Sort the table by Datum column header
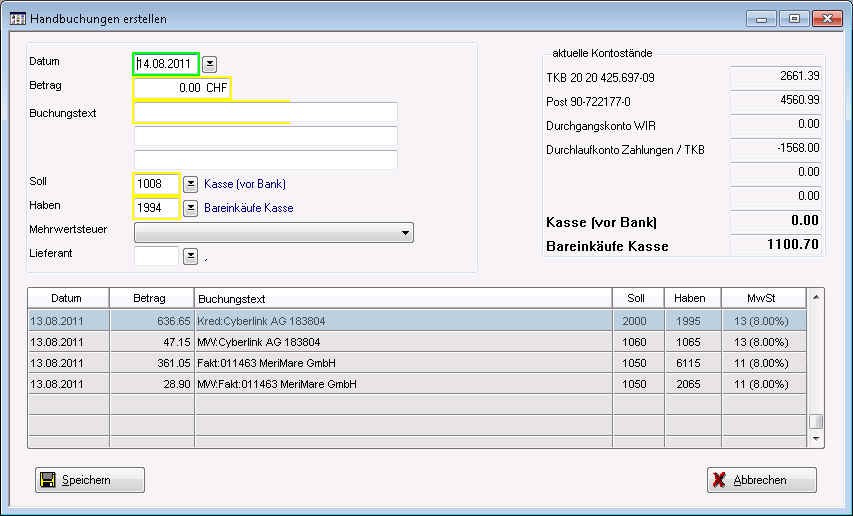Image resolution: width=853 pixels, height=516 pixels. [x=67, y=299]
